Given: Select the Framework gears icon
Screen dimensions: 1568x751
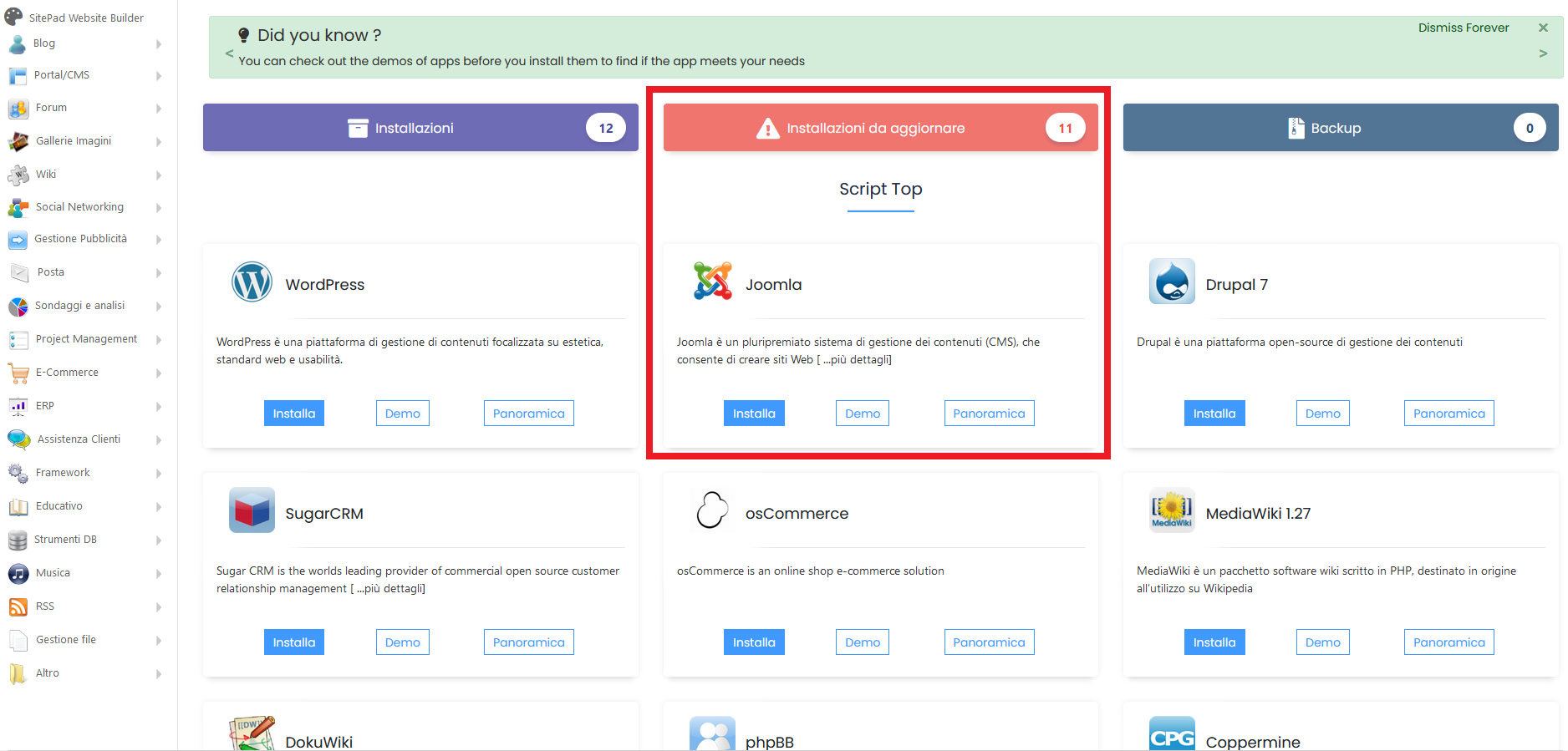Looking at the screenshot, I should pos(18,474).
